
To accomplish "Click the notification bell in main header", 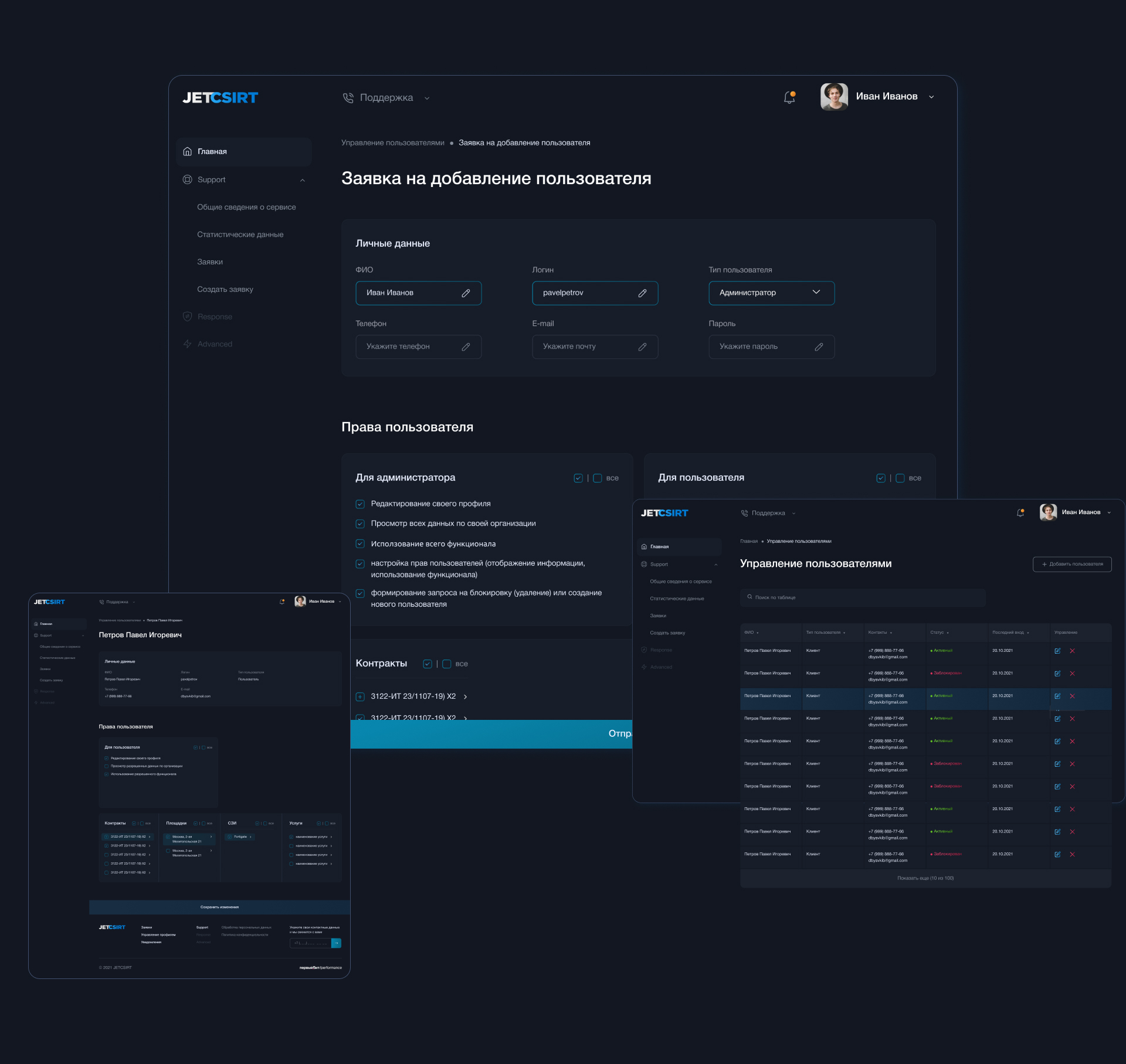I will 789,97.
